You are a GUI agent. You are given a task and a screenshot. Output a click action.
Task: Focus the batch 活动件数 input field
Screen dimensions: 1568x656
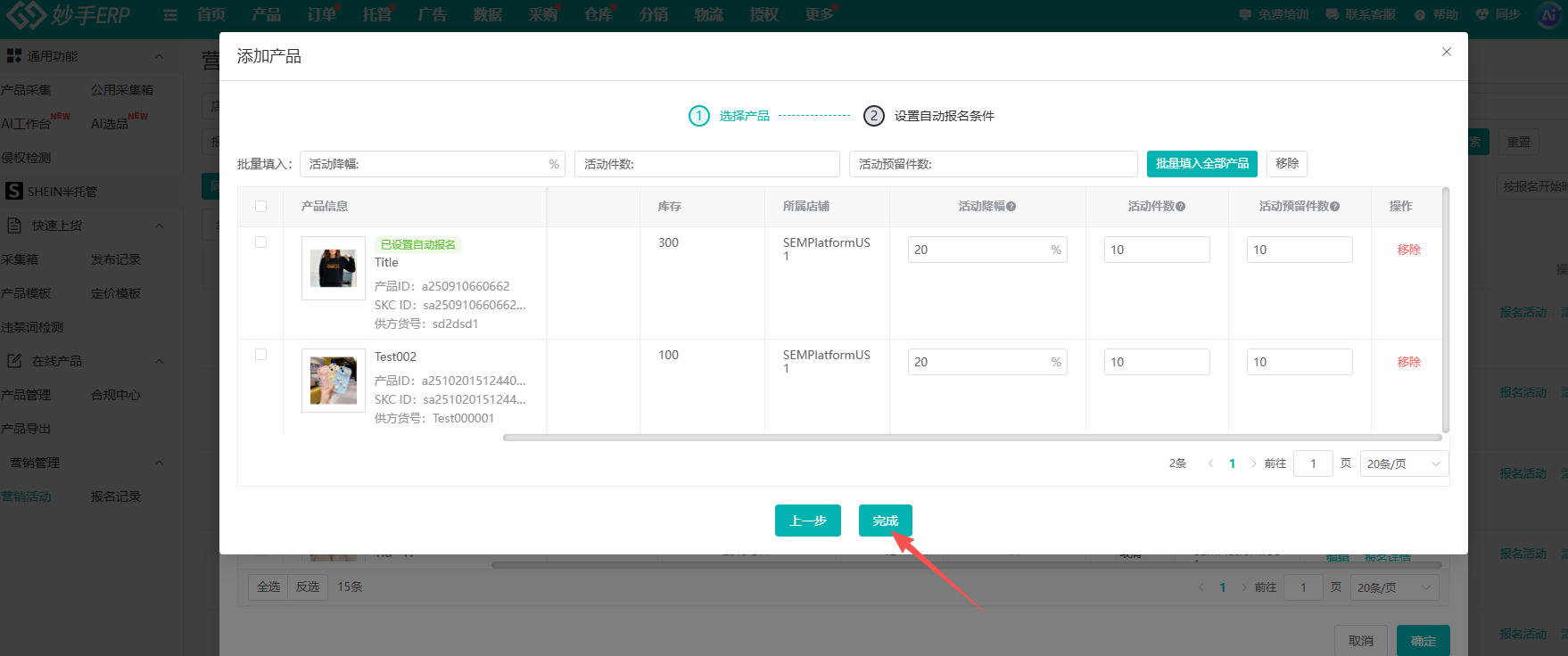[x=706, y=164]
